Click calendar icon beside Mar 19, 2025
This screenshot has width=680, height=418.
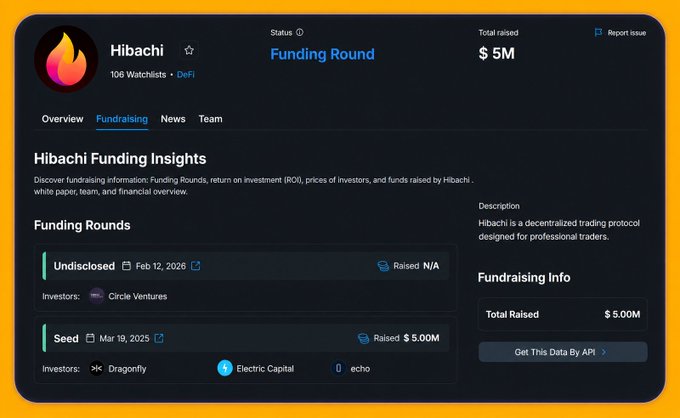[90, 338]
